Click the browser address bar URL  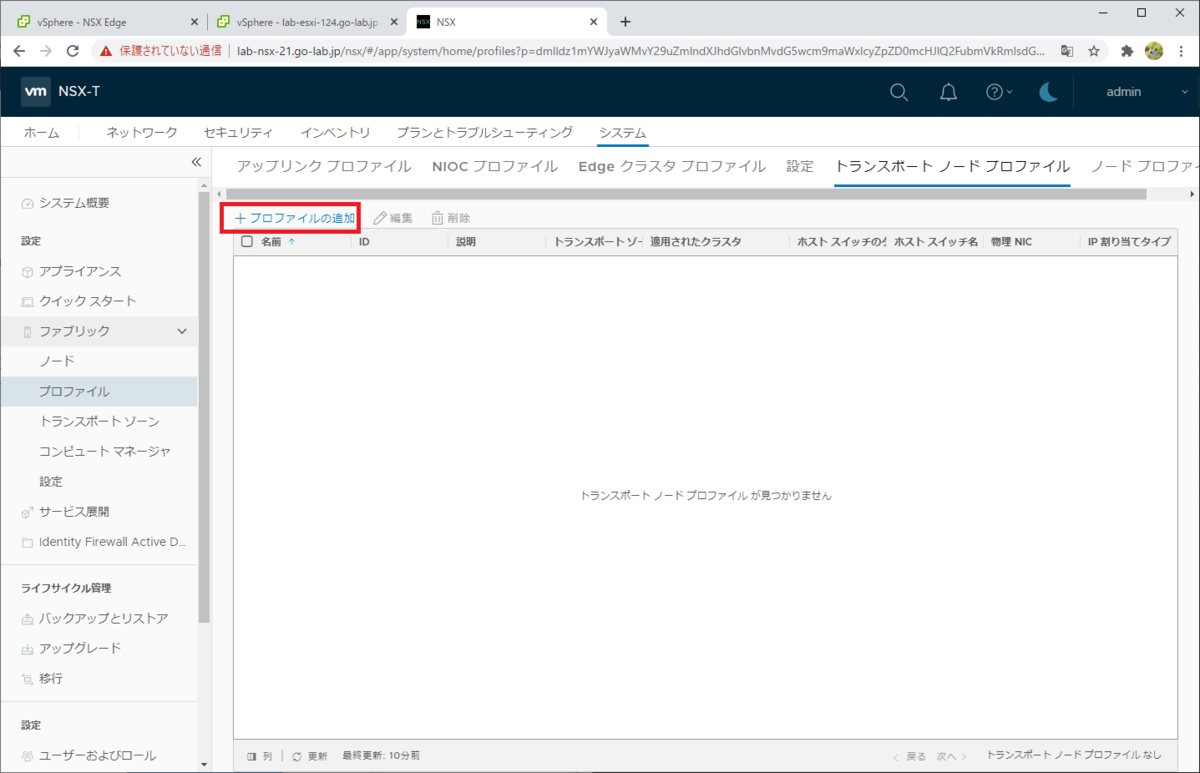pyautogui.click(x=640, y=50)
